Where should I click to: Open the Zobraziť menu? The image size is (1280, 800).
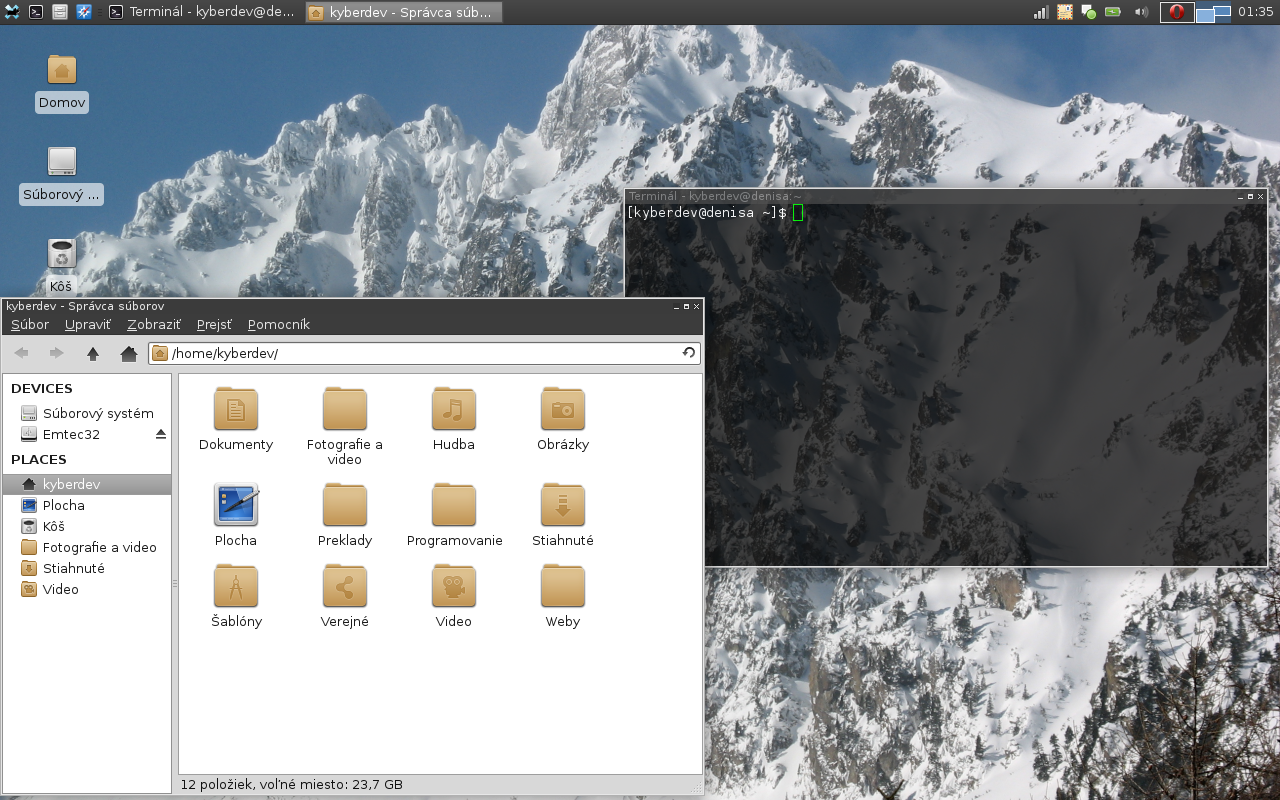click(x=153, y=324)
